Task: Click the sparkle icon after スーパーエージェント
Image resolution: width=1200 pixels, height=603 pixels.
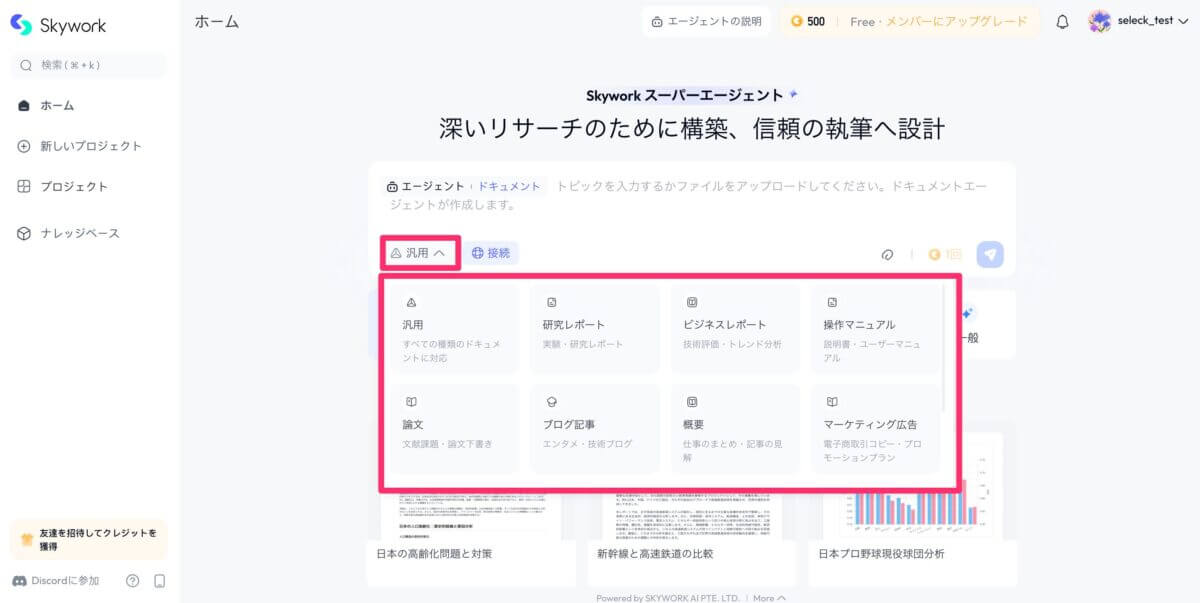Action: pyautogui.click(x=793, y=94)
